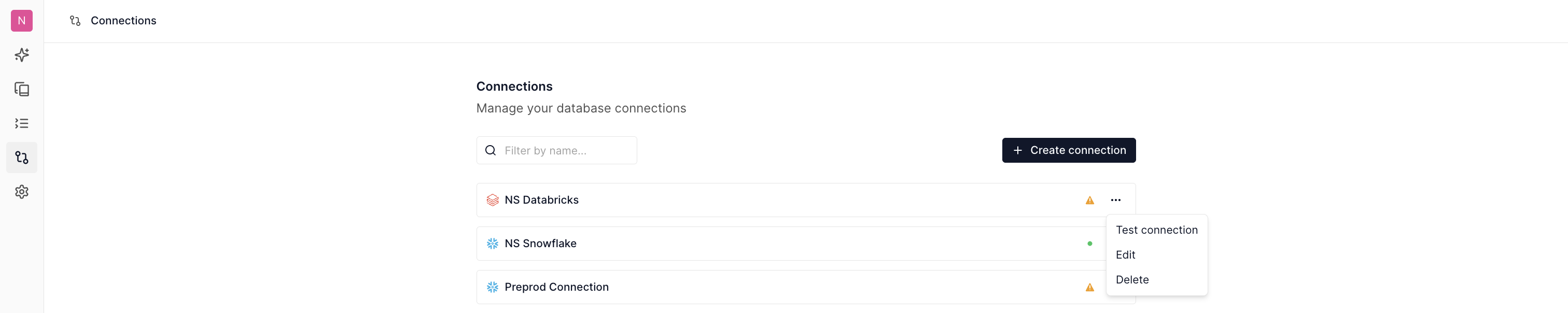Click the pink N workspace avatar
The height and width of the screenshot is (313, 1568).
[x=22, y=20]
